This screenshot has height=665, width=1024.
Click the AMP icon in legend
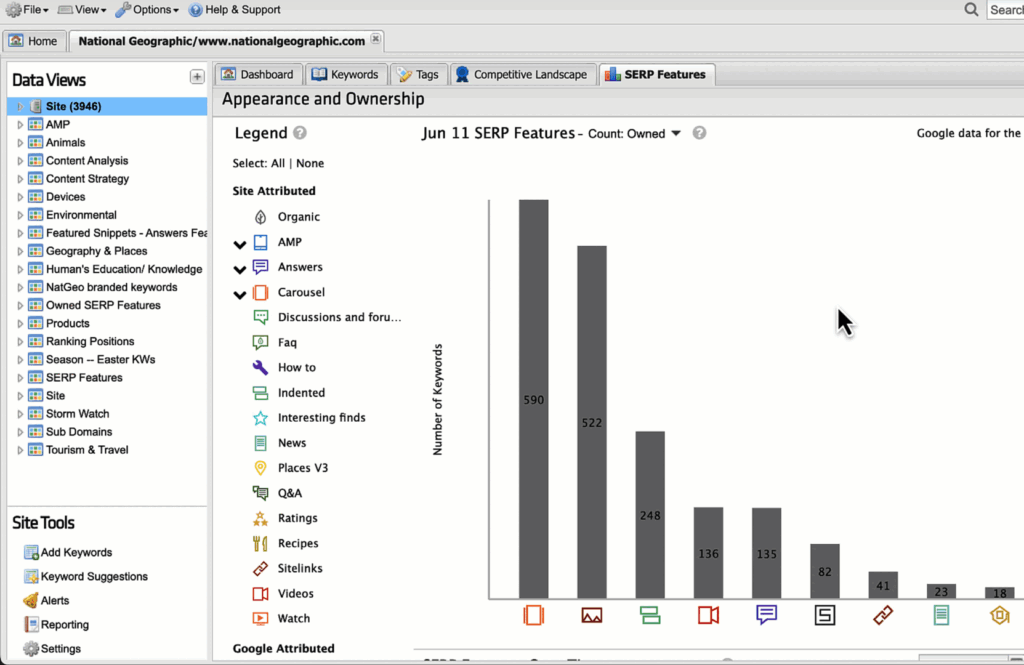pyautogui.click(x=260, y=242)
